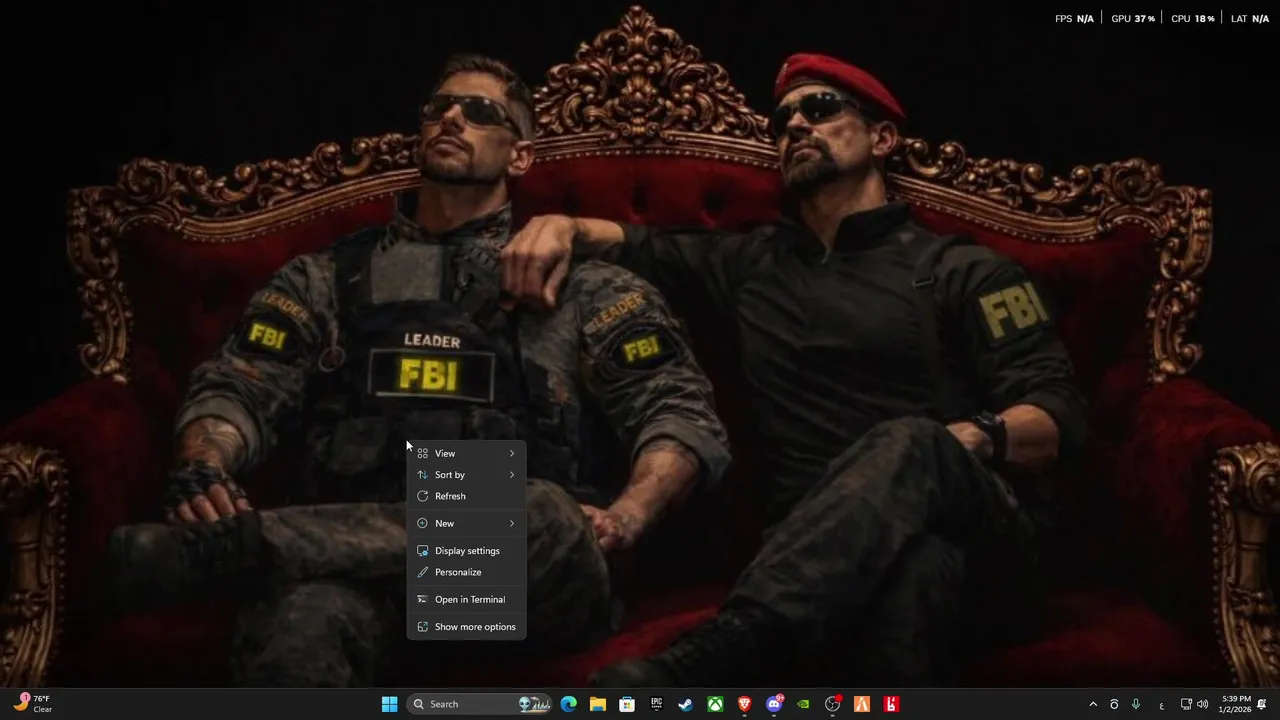The width and height of the screenshot is (1280, 720).
Task: Select Personalize in the context menu
Action: coord(466,572)
